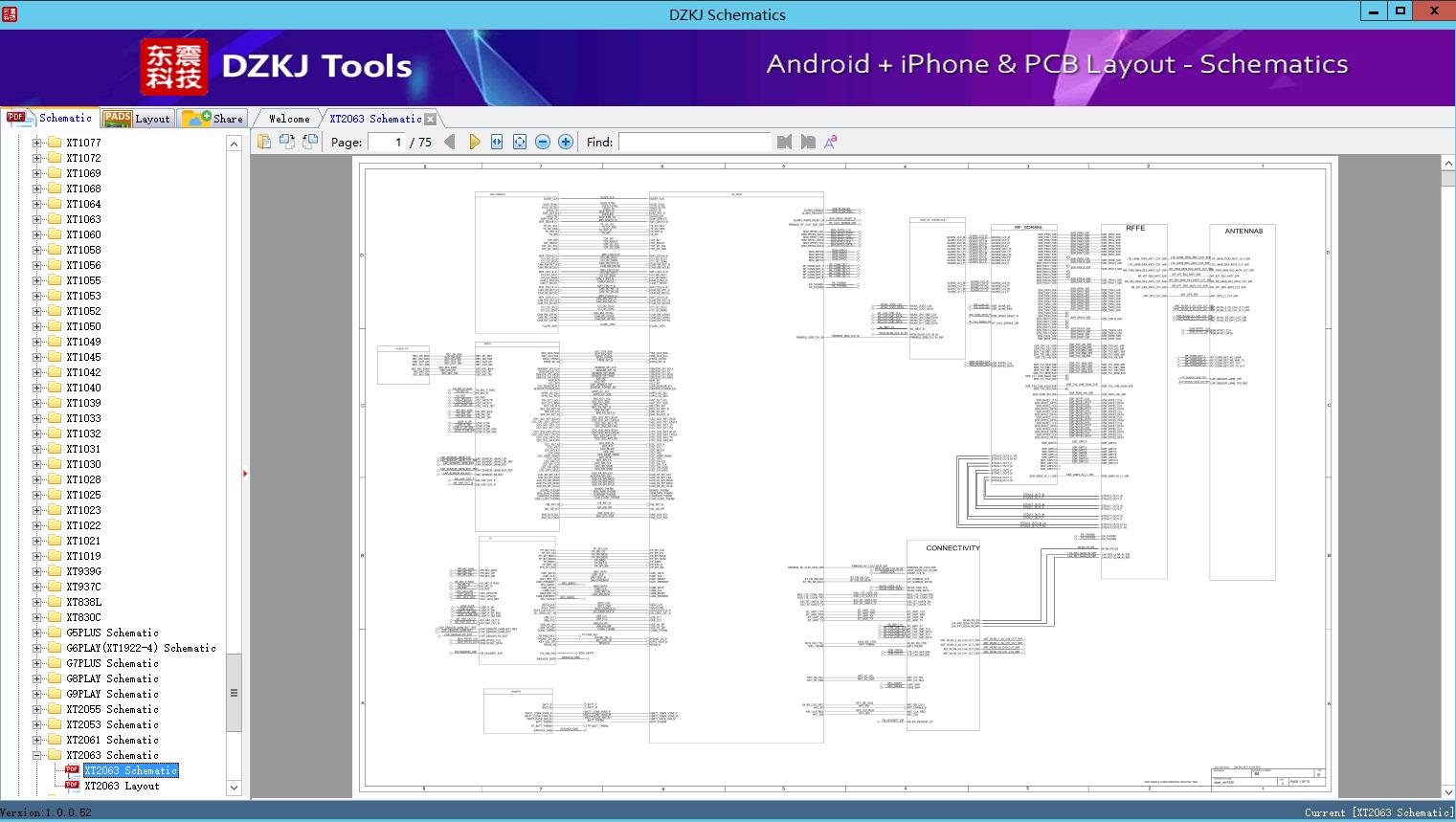
Task: Switch to the Welcome document tab
Action: [x=289, y=119]
